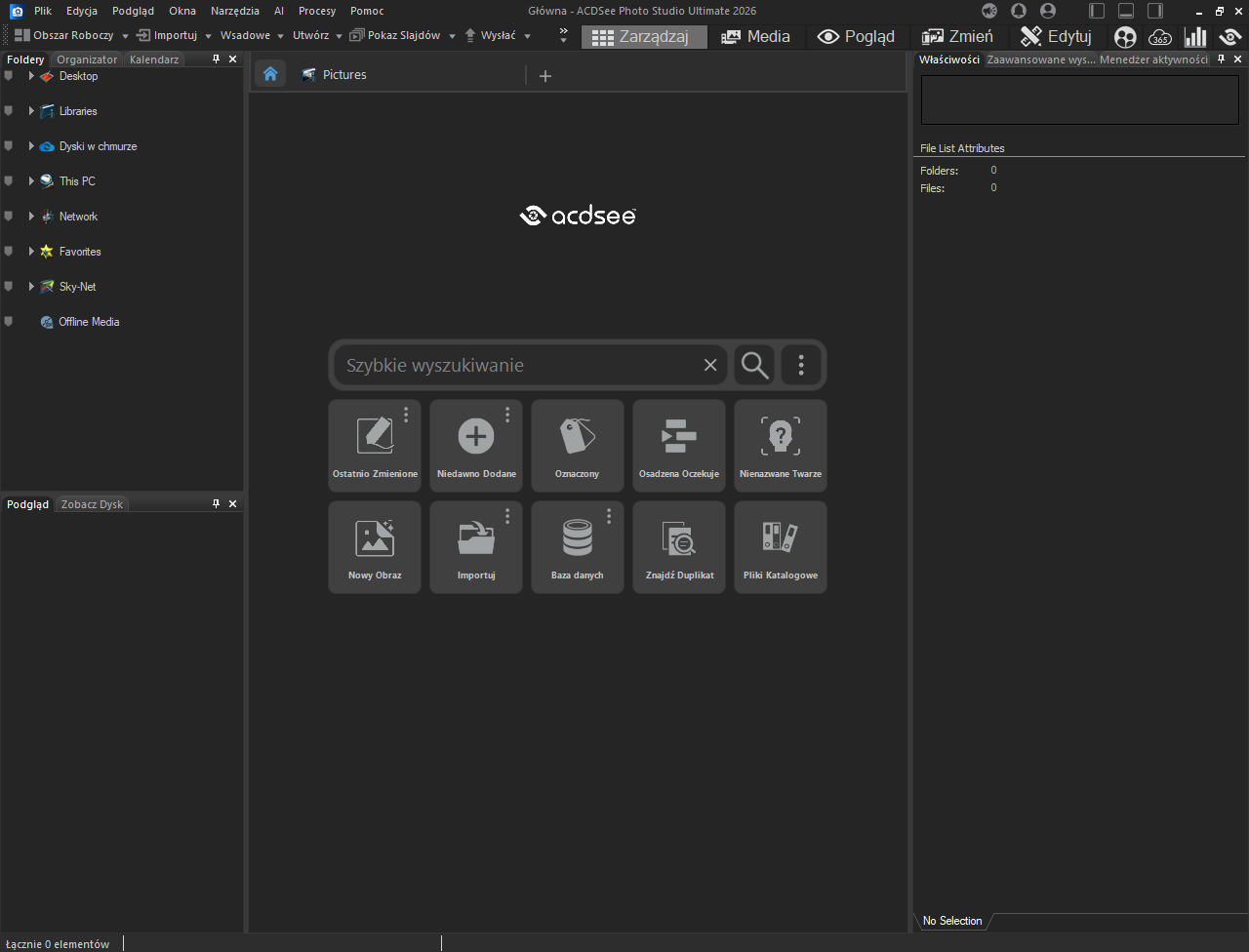This screenshot has height=952, width=1249.
Task: Toggle easy-select marker beside Libraries
Action: click(9, 111)
